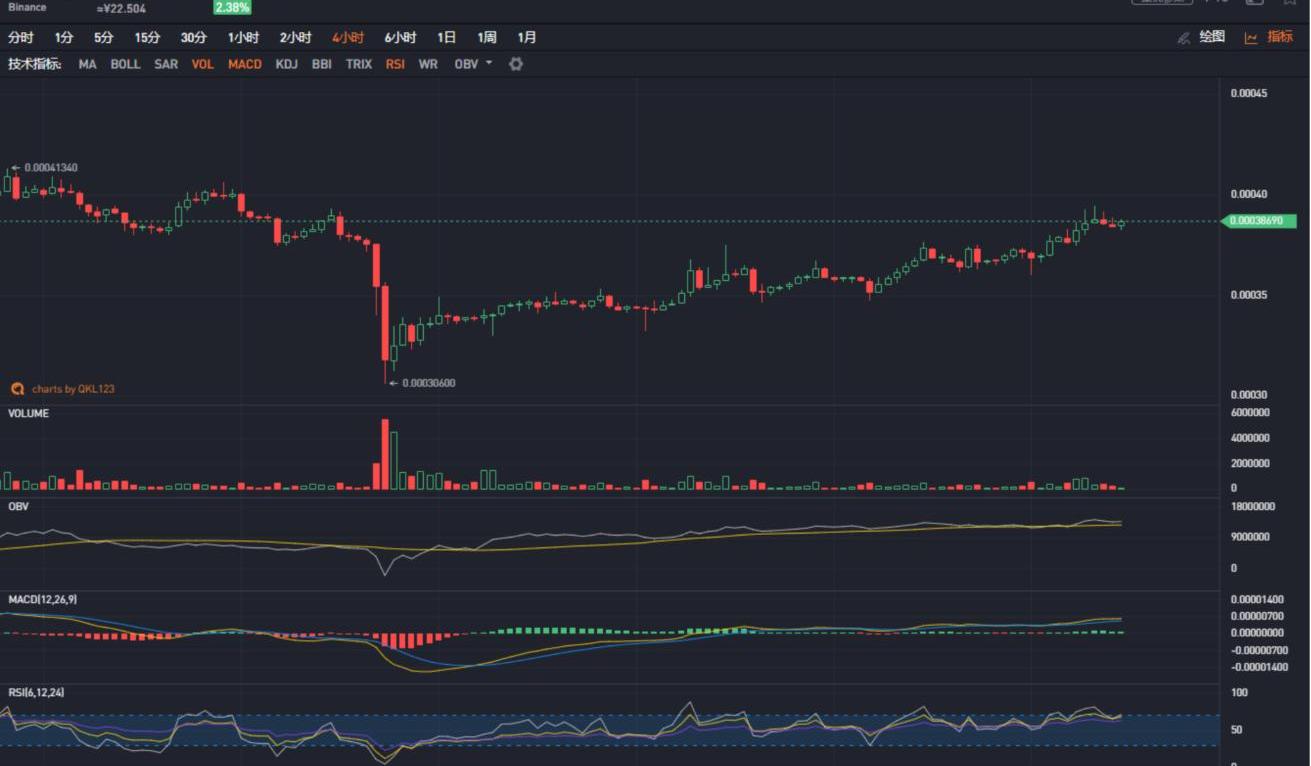Click the 0.00035 price axis label
Viewport: 1311px width, 766px height.
coord(1249,295)
